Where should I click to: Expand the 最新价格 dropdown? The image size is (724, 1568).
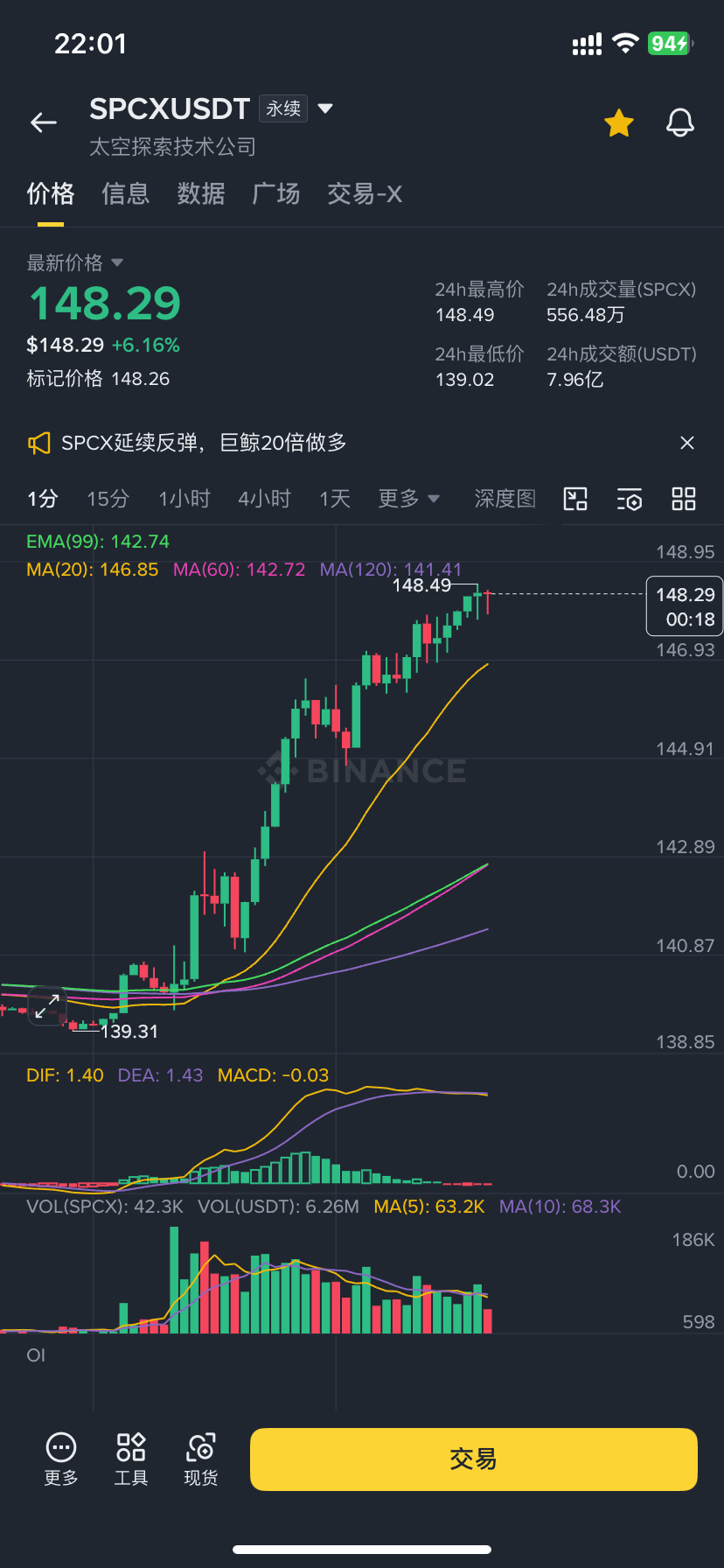tap(75, 262)
